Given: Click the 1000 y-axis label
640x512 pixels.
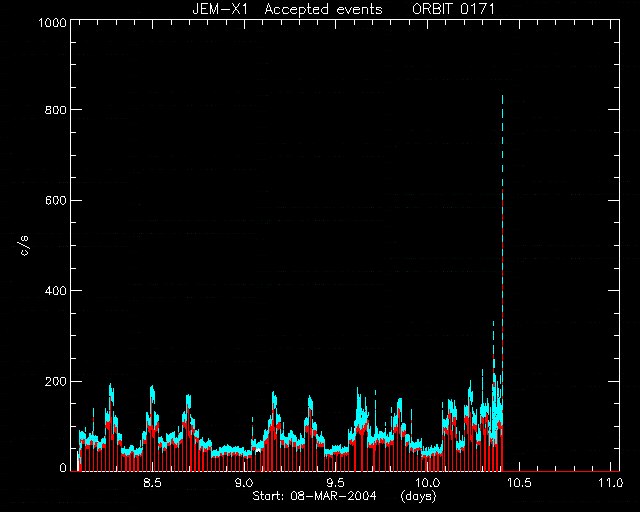Looking at the screenshot, I should (x=52, y=22).
